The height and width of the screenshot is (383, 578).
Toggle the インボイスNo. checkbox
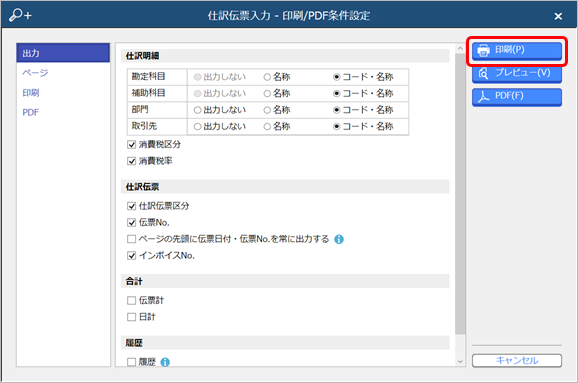tap(132, 255)
